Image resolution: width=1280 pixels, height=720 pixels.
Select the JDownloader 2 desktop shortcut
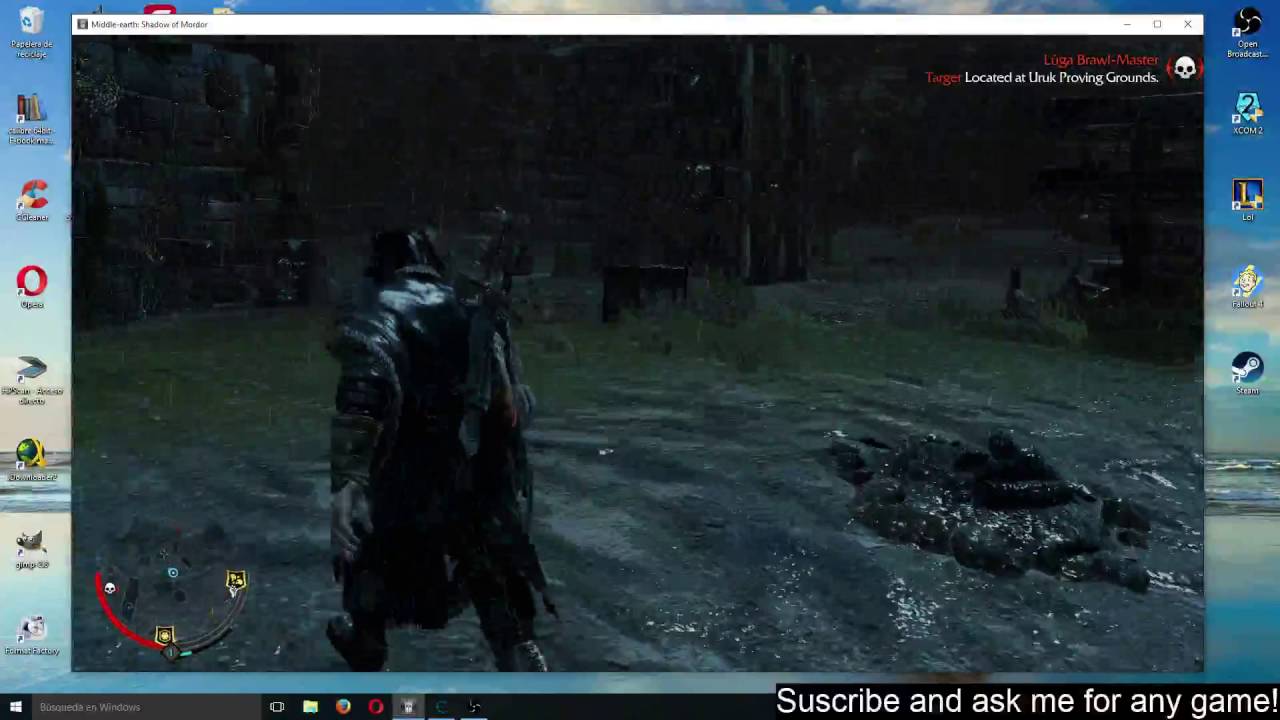(32, 461)
